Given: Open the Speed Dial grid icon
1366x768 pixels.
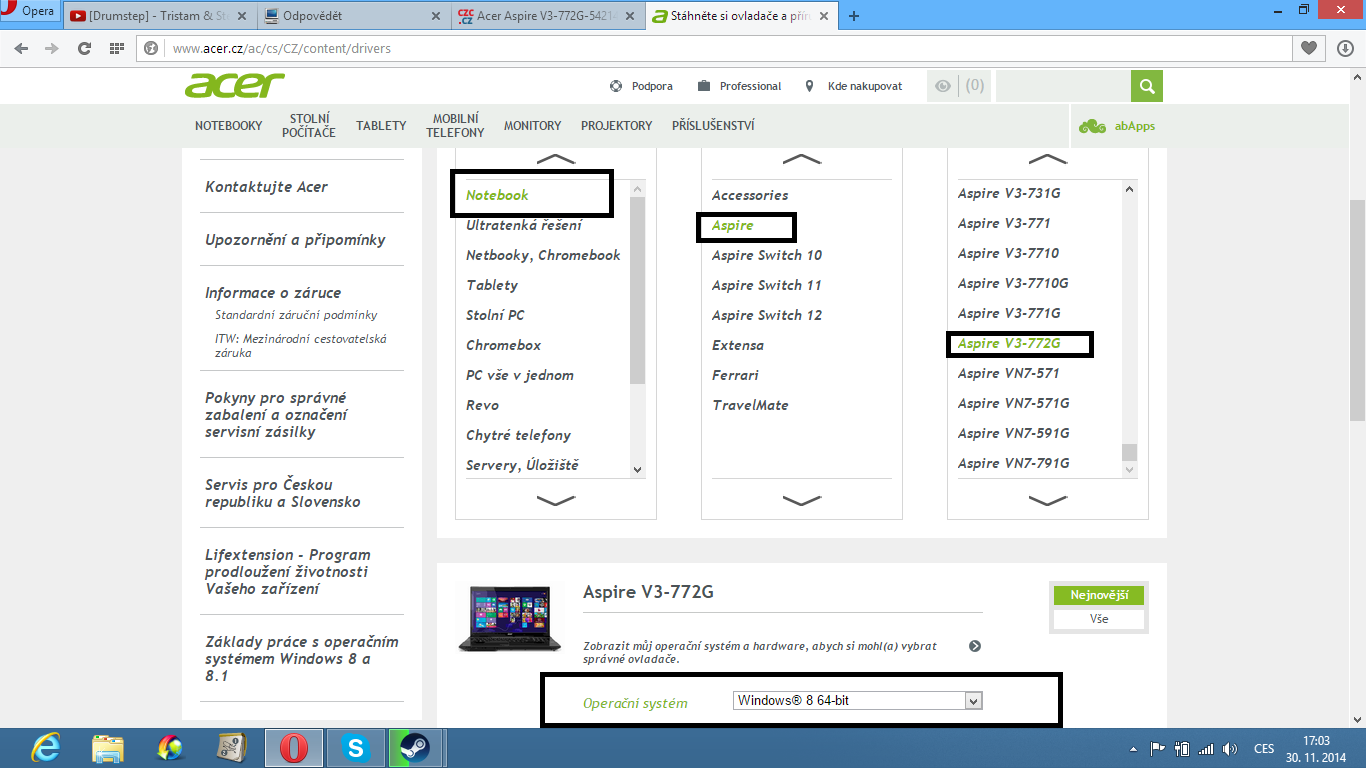Looking at the screenshot, I should (x=116, y=48).
